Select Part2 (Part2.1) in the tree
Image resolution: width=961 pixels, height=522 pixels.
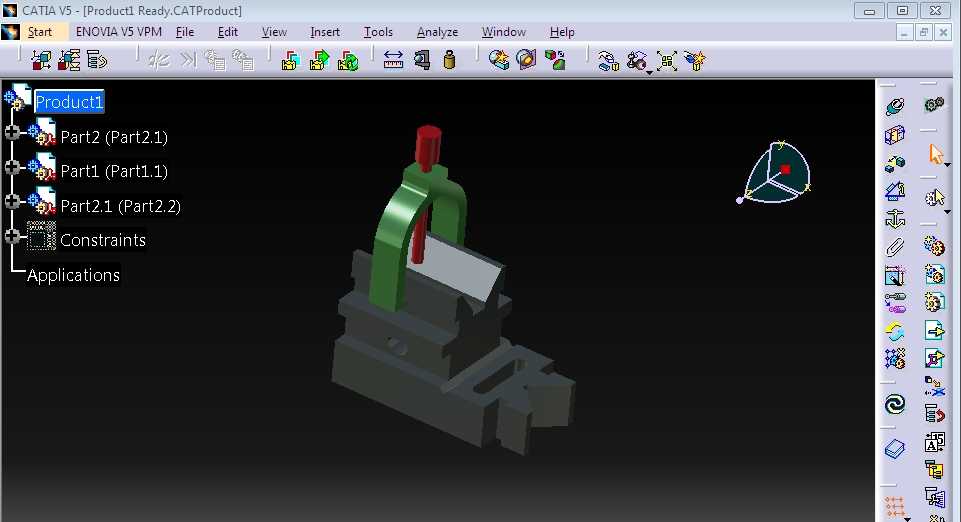tap(114, 137)
